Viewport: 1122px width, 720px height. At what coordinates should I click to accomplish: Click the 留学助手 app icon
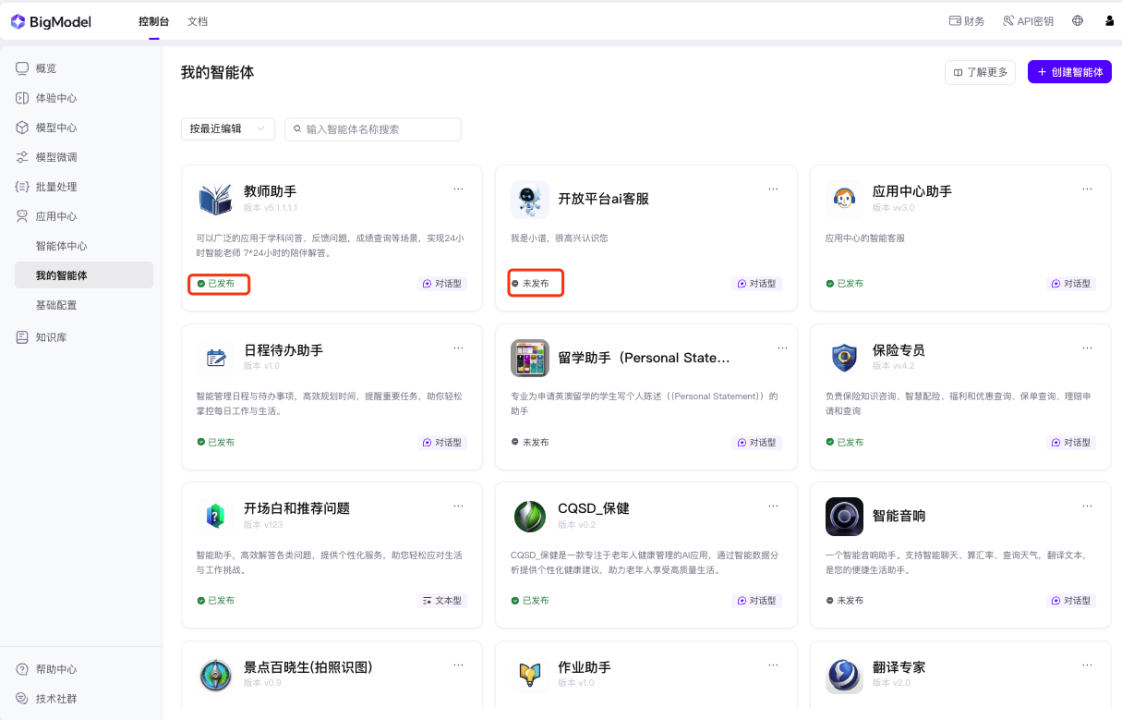pyautogui.click(x=530, y=358)
